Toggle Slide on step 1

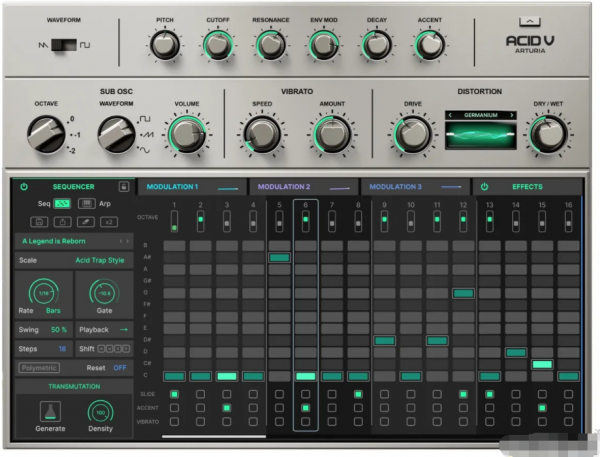[174, 394]
